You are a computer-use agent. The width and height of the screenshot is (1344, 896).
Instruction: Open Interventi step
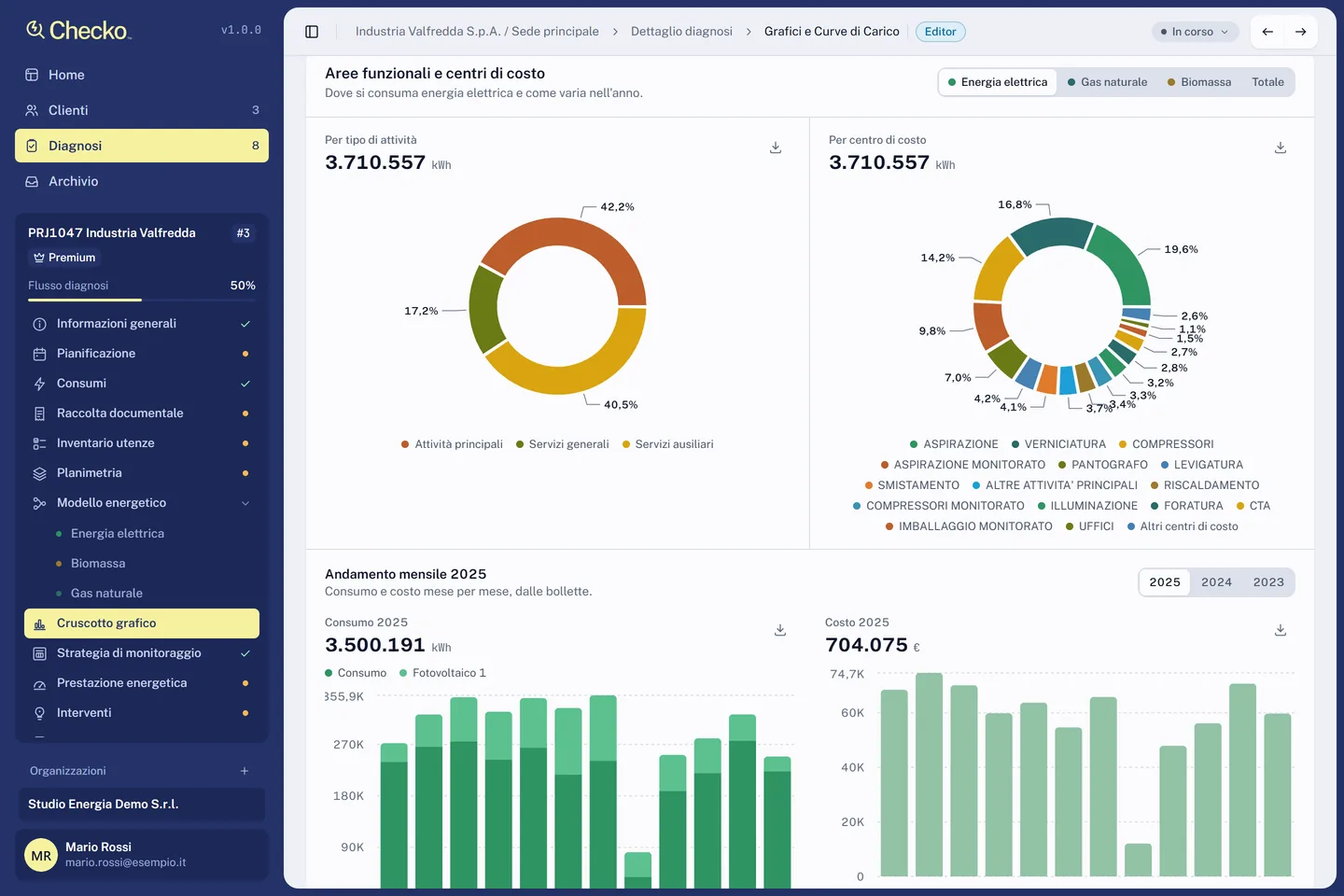pyautogui.click(x=142, y=713)
